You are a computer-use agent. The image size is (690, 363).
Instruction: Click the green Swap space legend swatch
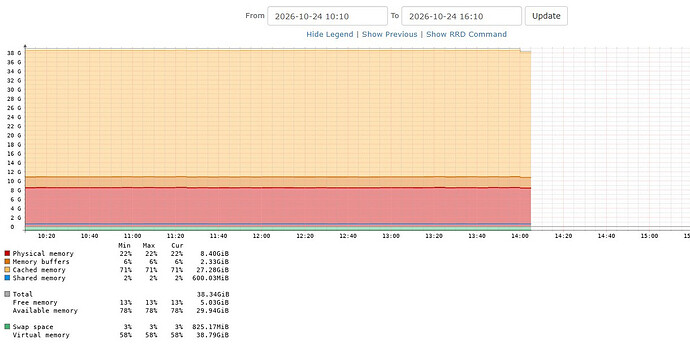[x=7, y=327]
